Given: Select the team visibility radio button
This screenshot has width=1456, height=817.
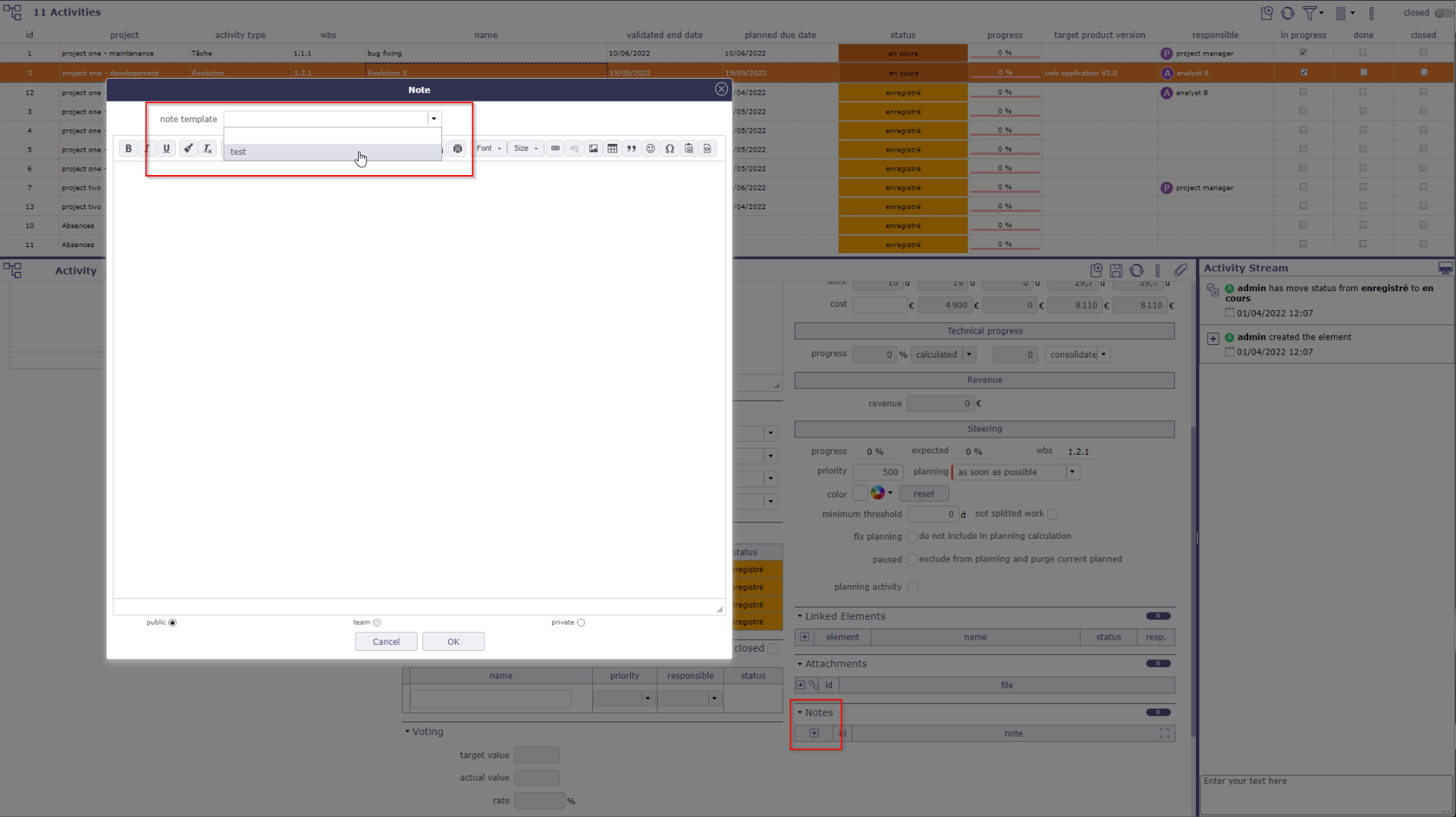Looking at the screenshot, I should (x=377, y=623).
